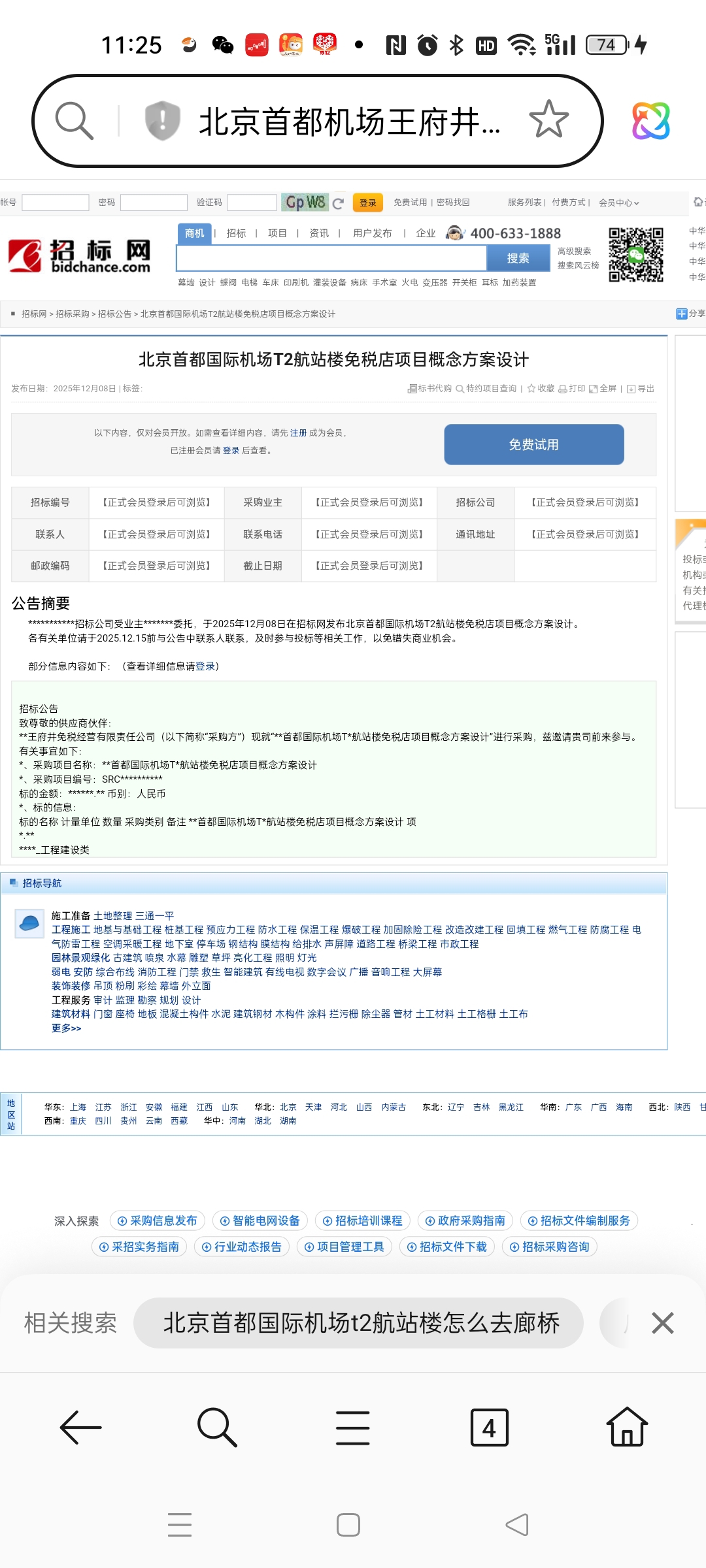Click 登录 link after 查看详细信息请
Image resolution: width=706 pixels, height=1568 pixels.
coord(205,666)
